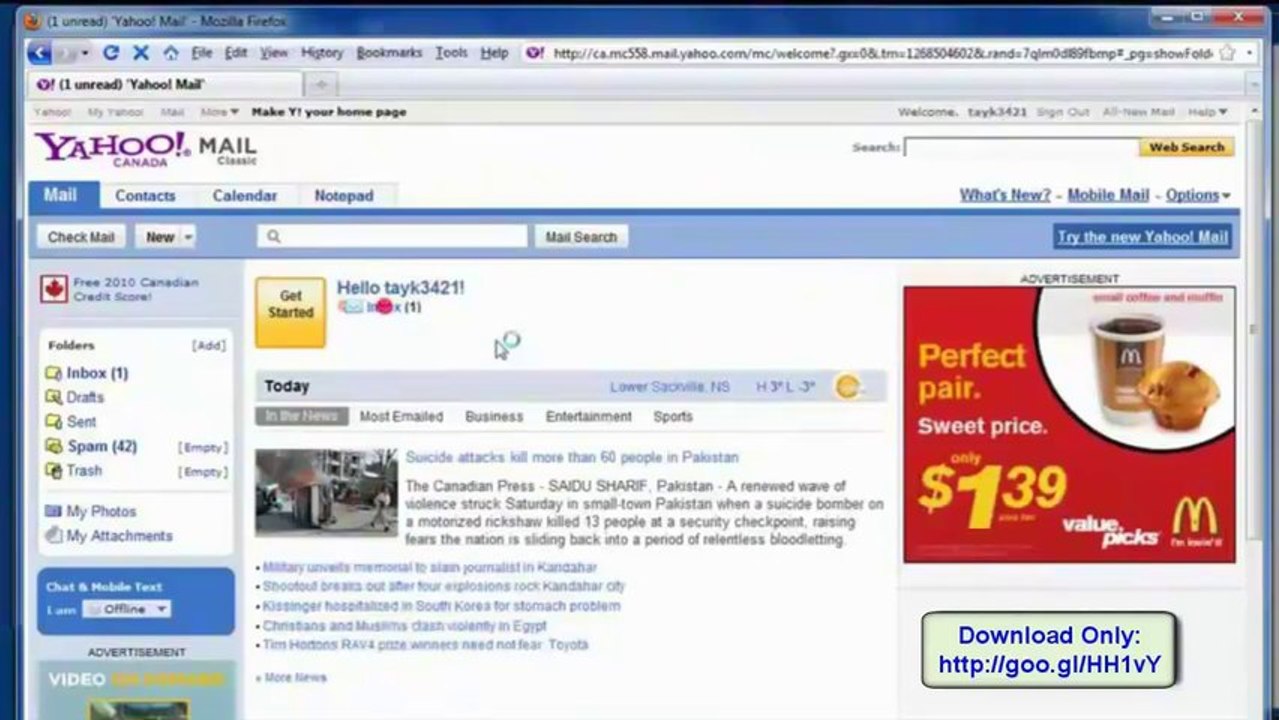
Task: Switch to the Calendar tab
Action: pos(245,196)
